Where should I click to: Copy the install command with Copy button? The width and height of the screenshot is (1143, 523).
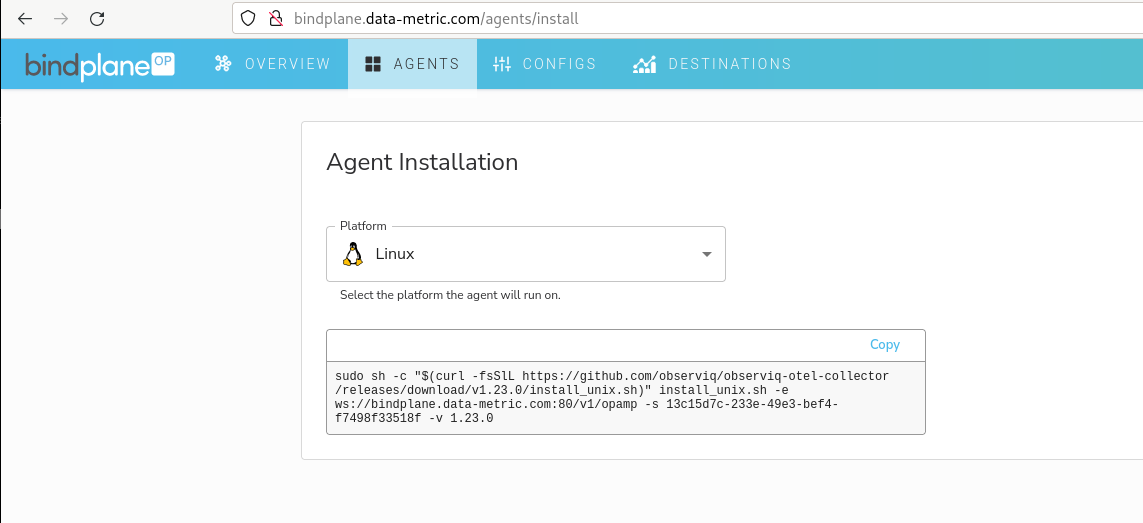[x=885, y=345]
